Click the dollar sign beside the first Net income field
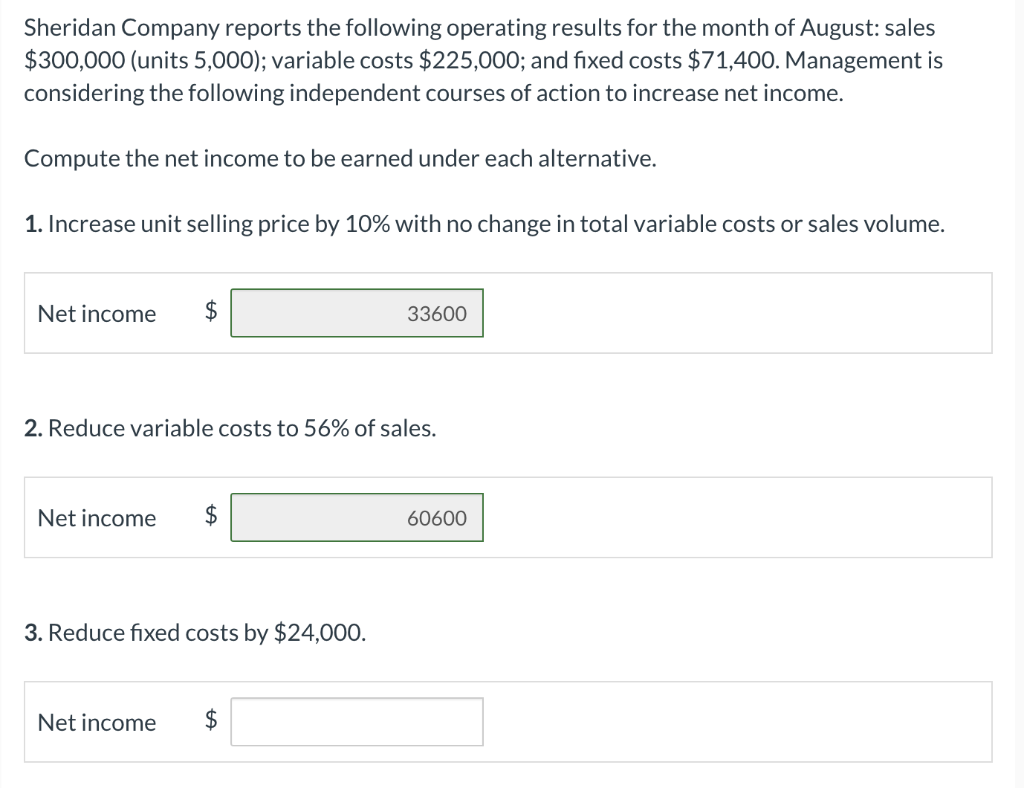The width and height of the screenshot is (1024, 788). point(208,313)
